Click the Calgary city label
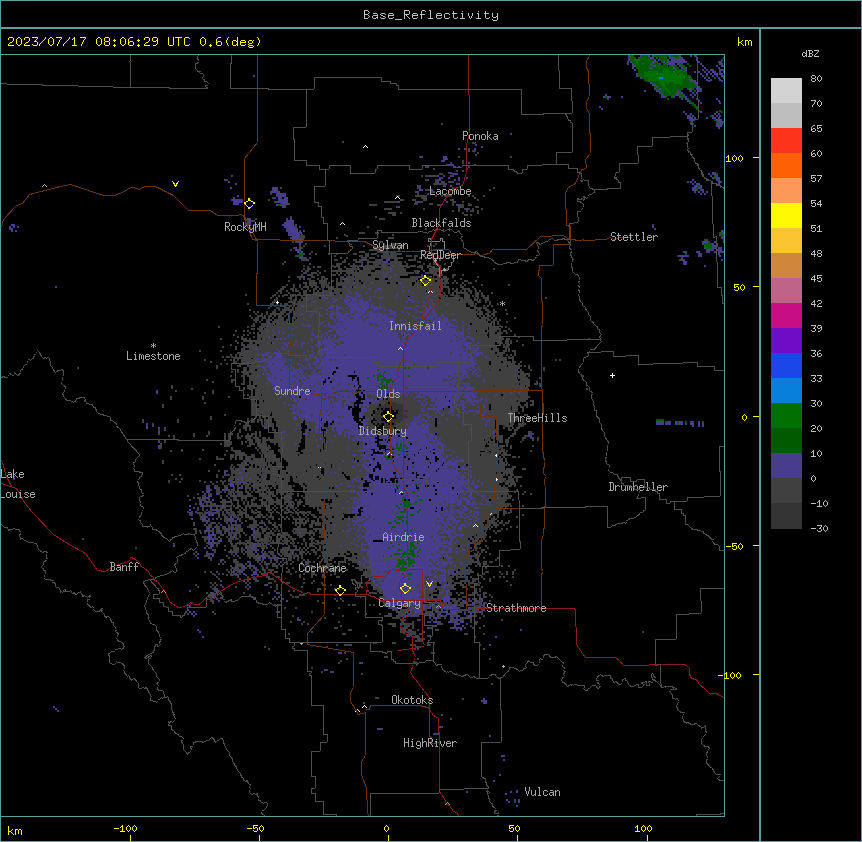Viewport: 862px width, 842px height. [x=400, y=603]
